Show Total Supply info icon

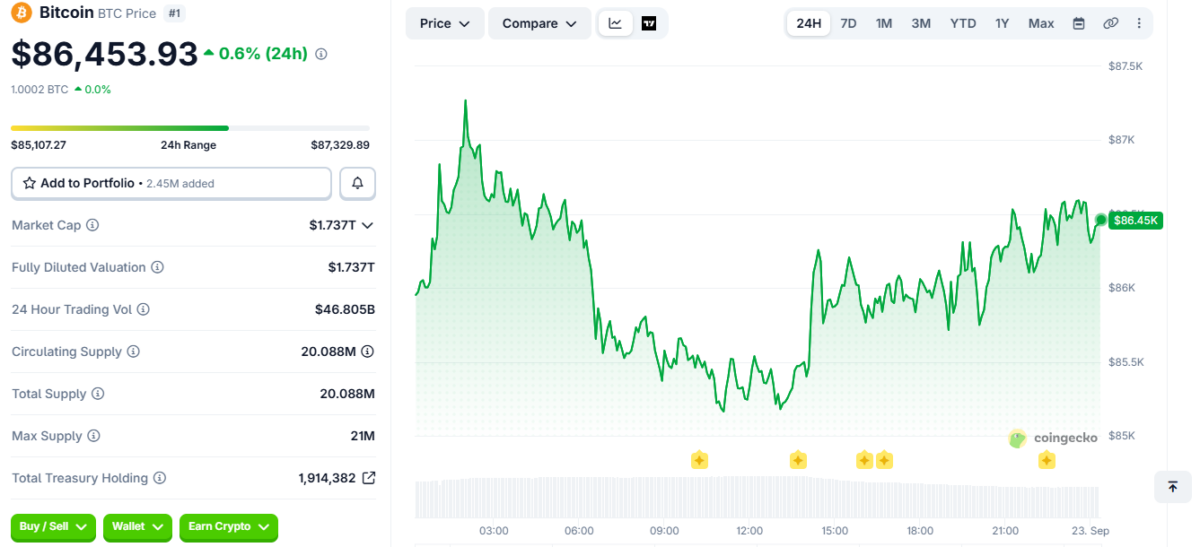pyautogui.click(x=98, y=394)
